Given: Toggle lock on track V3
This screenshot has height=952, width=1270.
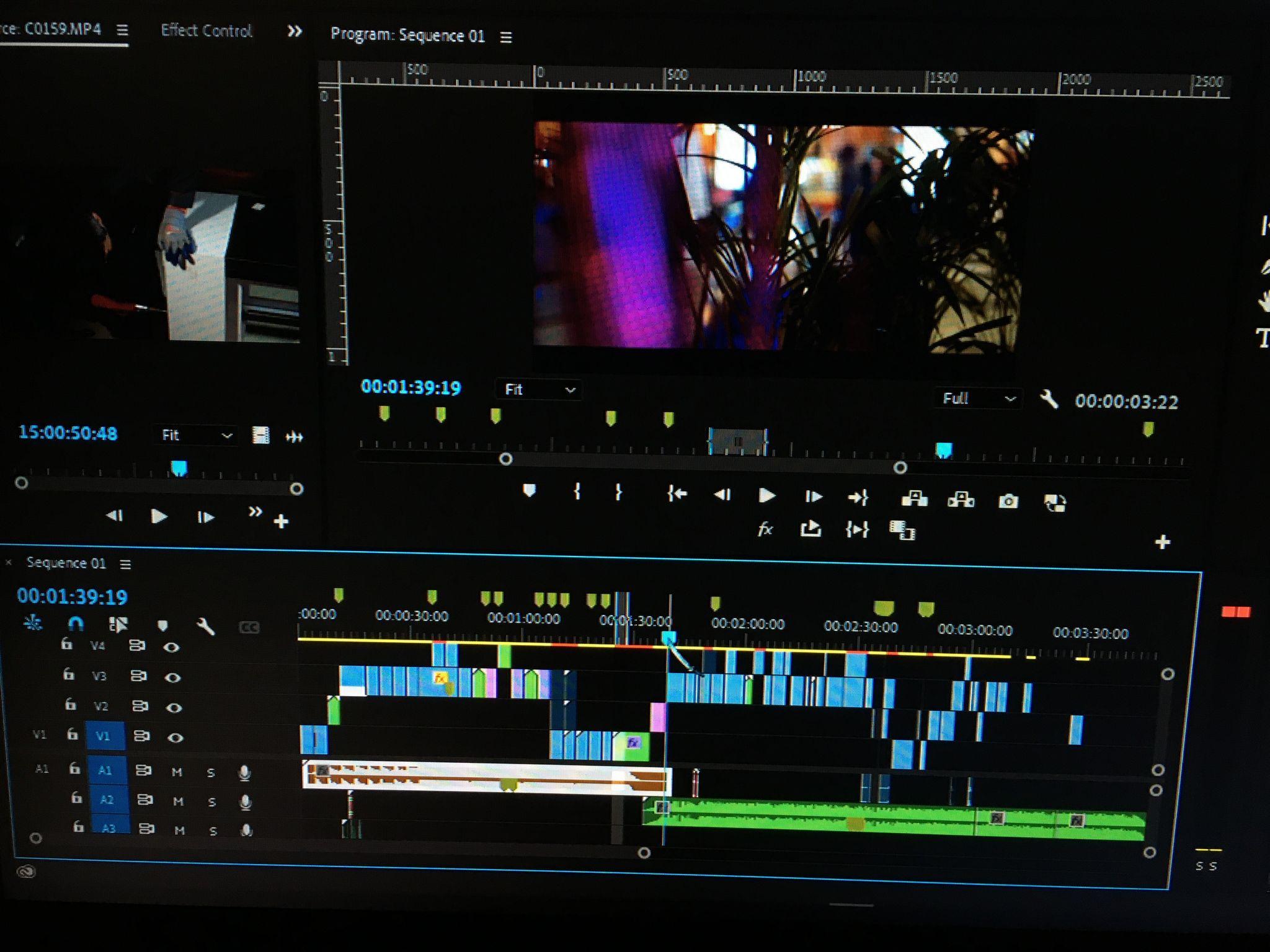Looking at the screenshot, I should [69, 674].
